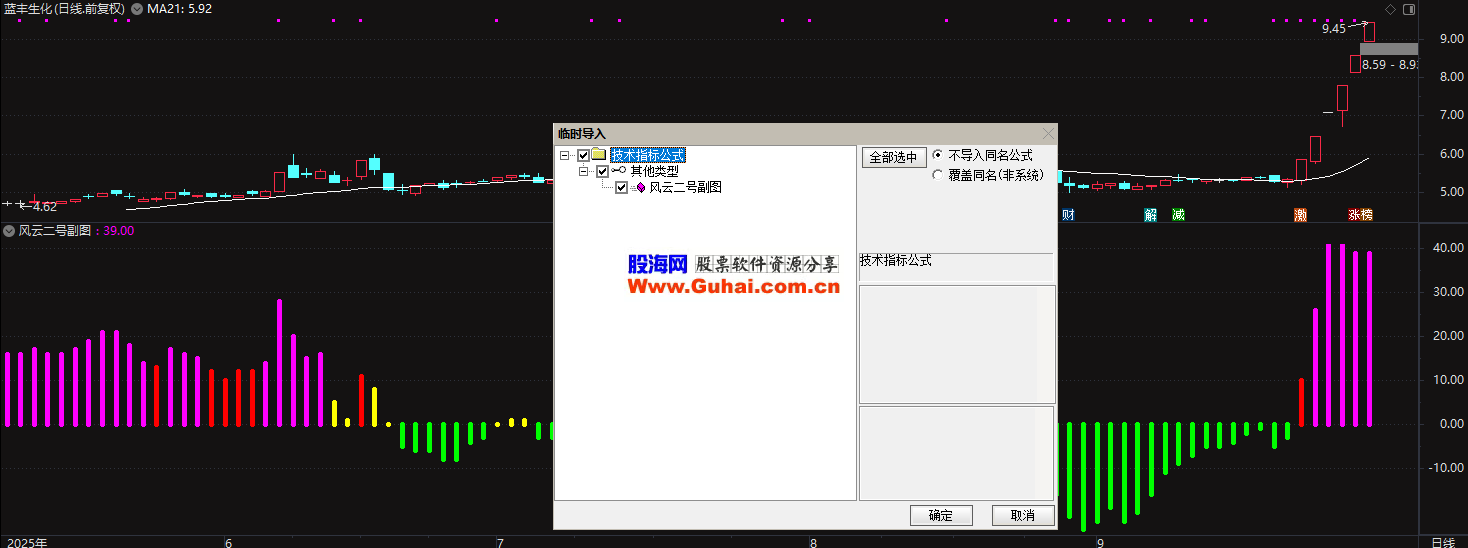Click the yellow folder icon in tree
Screen dimensions: 1468x548
[x=599, y=155]
